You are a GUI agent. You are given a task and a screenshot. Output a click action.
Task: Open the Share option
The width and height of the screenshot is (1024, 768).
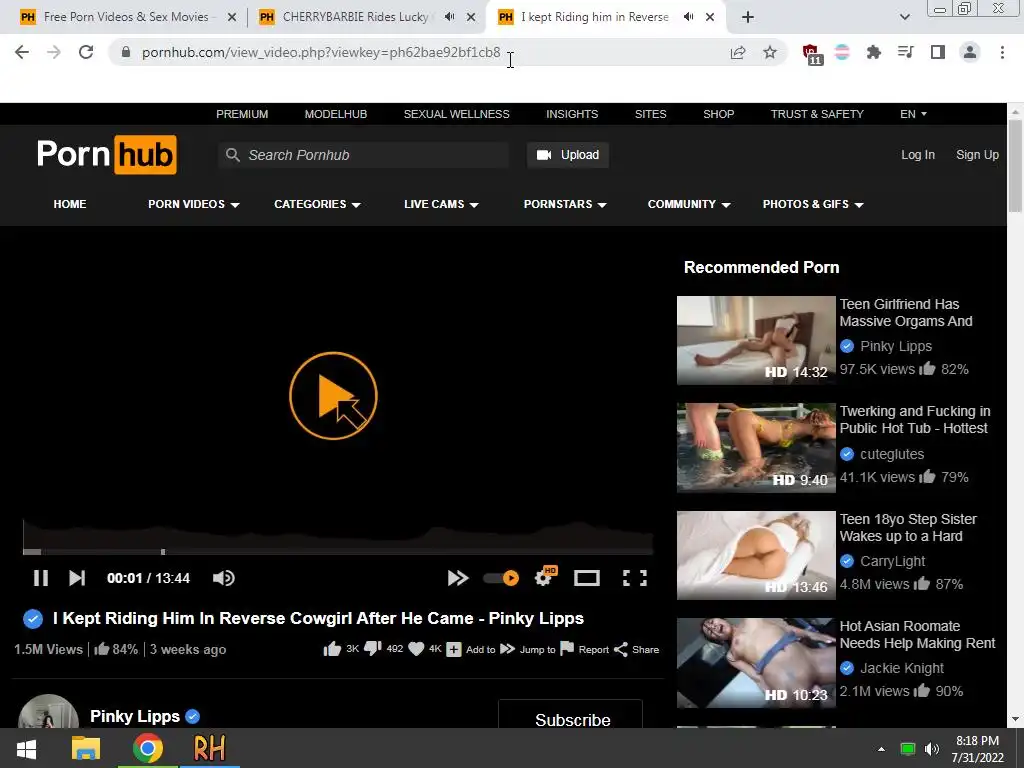pyautogui.click(x=637, y=649)
